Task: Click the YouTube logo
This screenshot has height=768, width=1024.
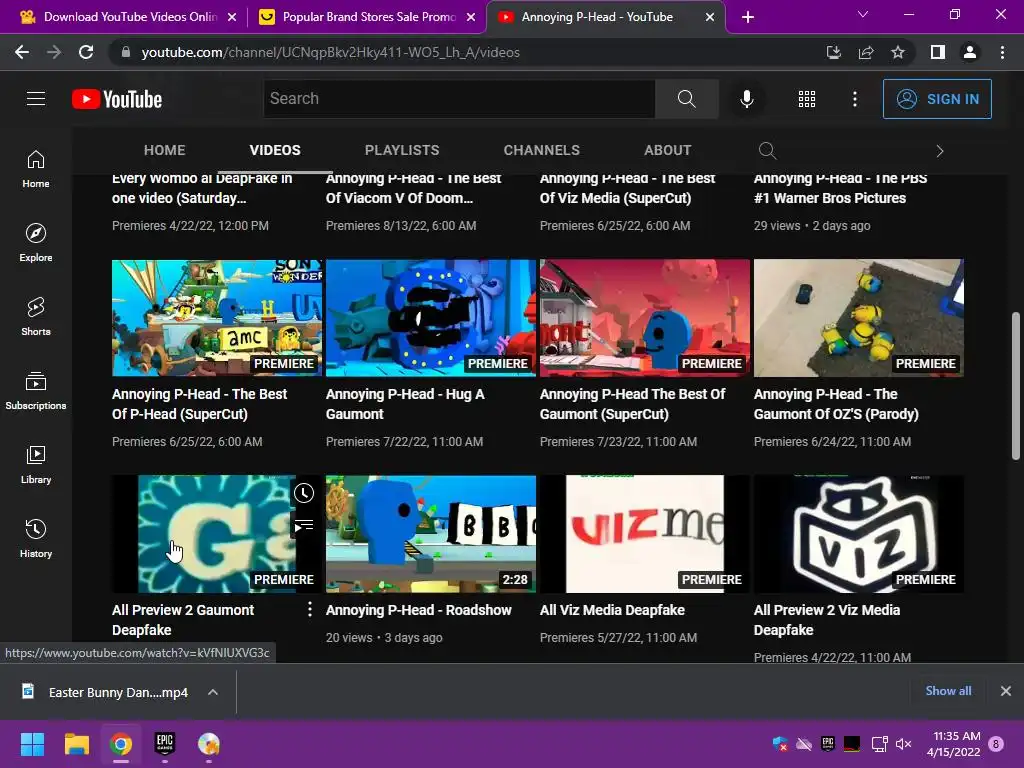Action: [x=117, y=99]
